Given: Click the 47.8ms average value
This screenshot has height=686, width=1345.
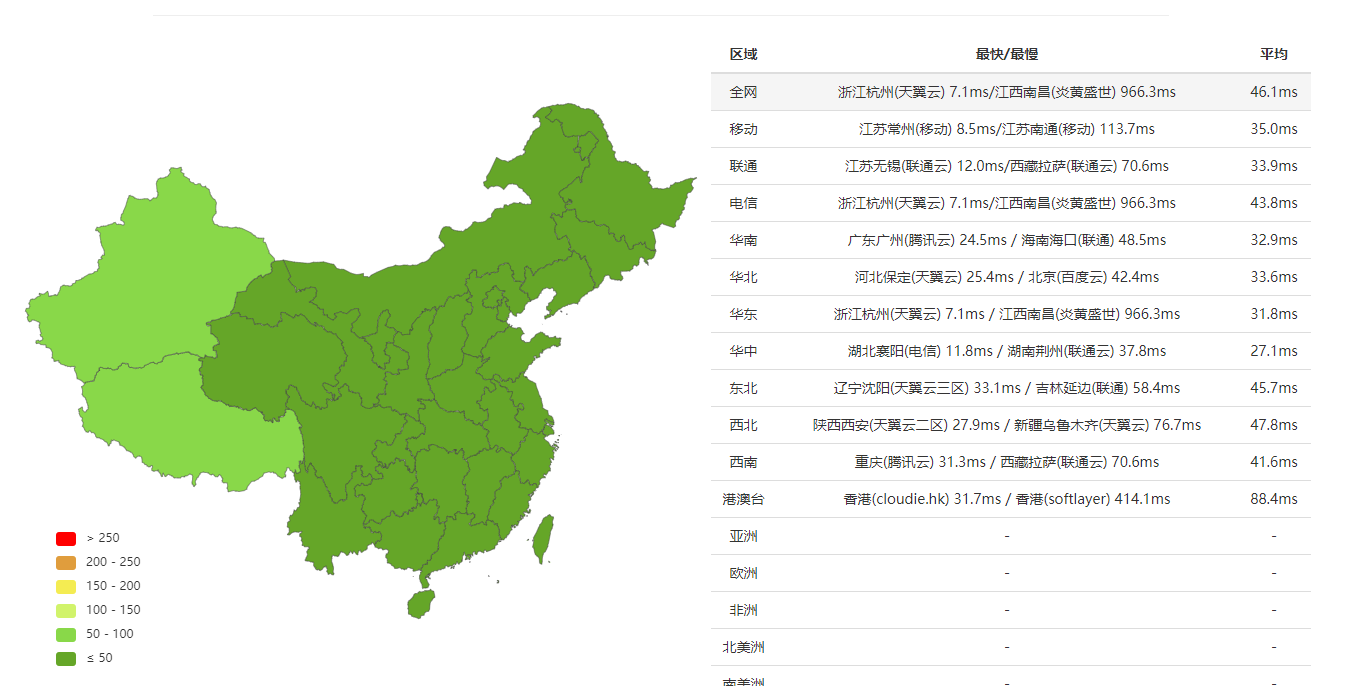Looking at the screenshot, I should point(1274,425).
